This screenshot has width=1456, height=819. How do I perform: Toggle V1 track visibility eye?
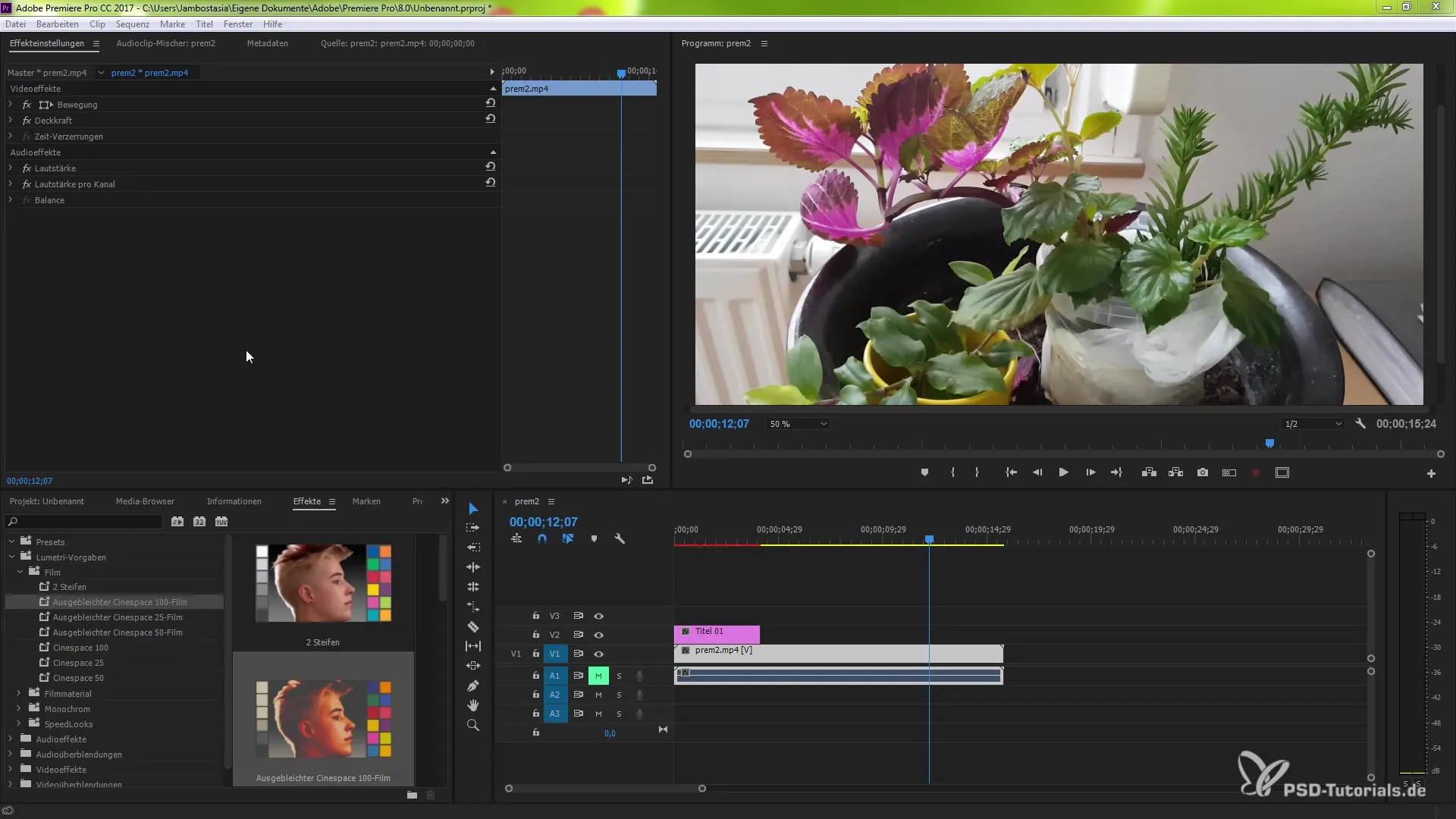598,654
